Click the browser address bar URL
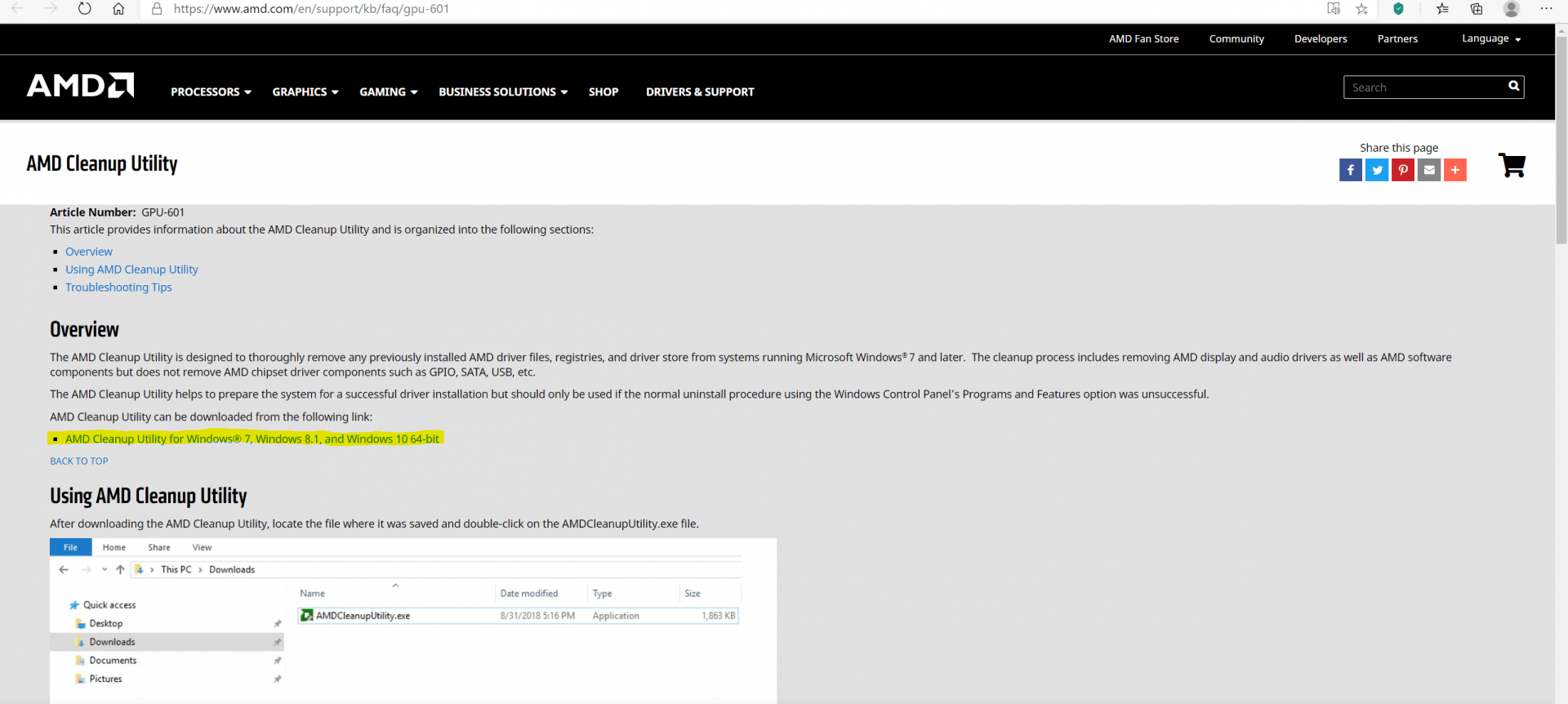Viewport: 1568px width, 704px height. [311, 9]
